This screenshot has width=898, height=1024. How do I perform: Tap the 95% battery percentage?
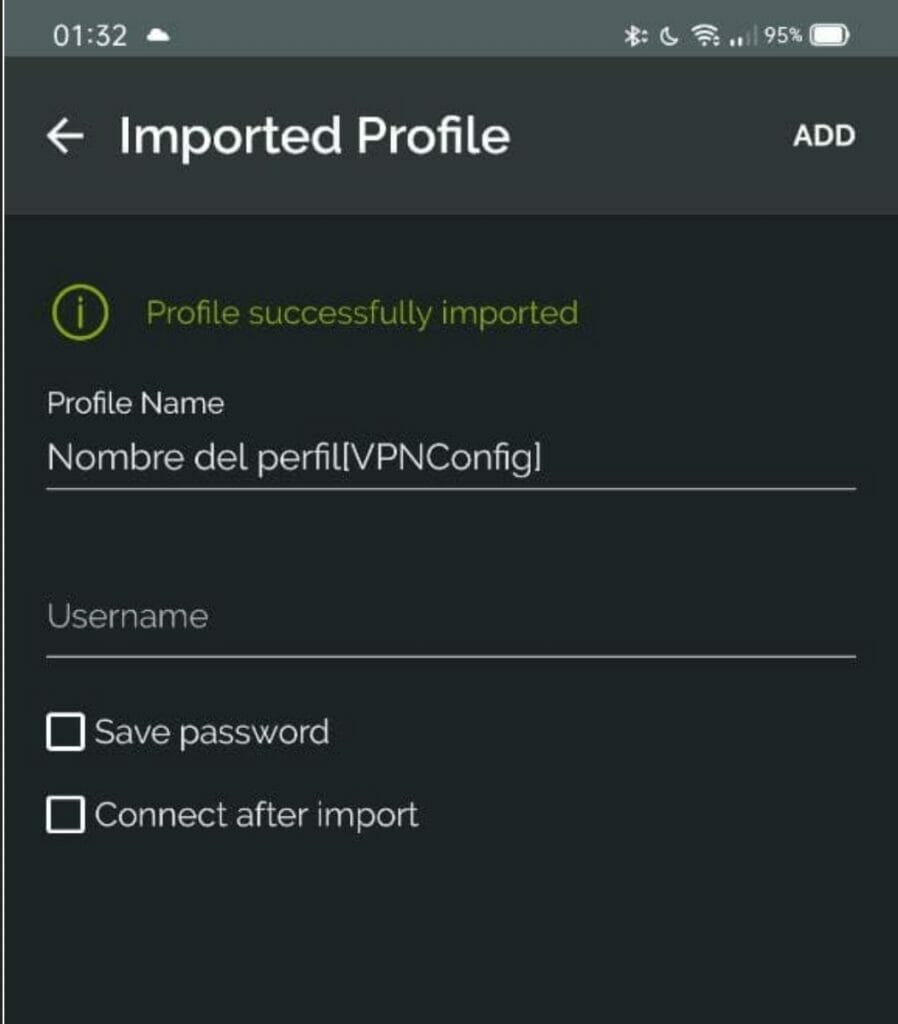point(782,35)
